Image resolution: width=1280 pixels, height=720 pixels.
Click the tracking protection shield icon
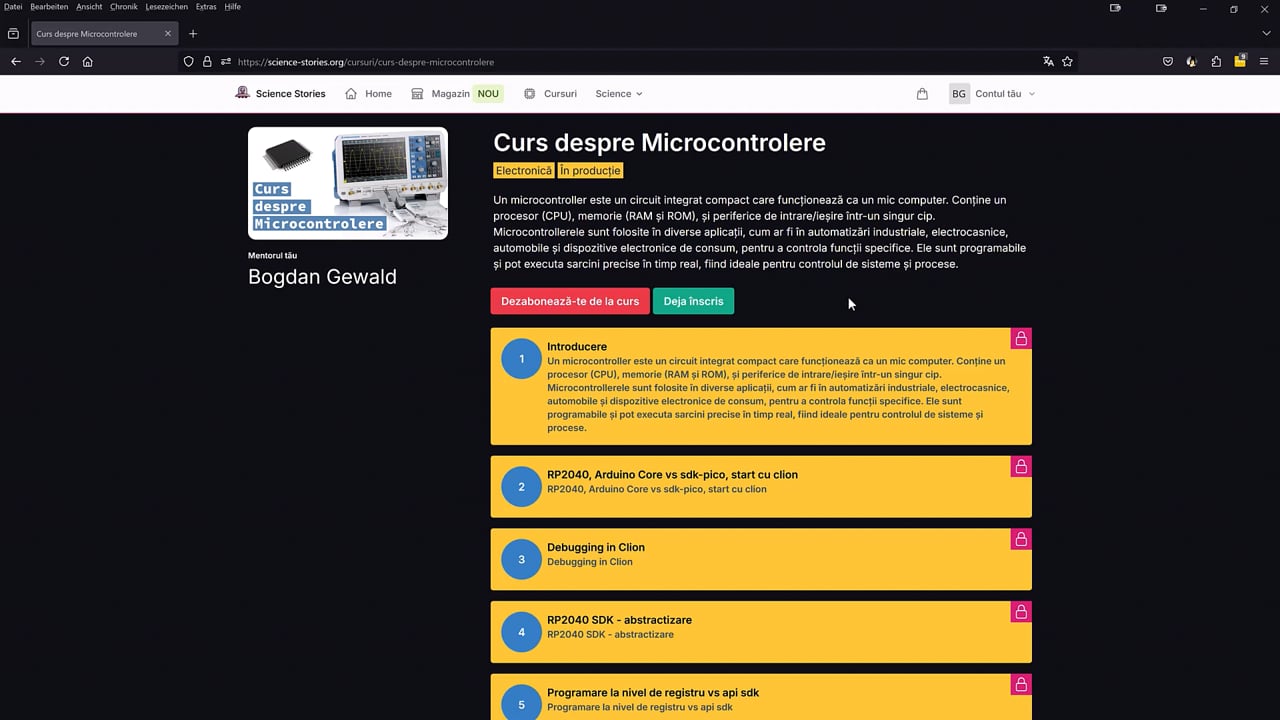click(188, 61)
